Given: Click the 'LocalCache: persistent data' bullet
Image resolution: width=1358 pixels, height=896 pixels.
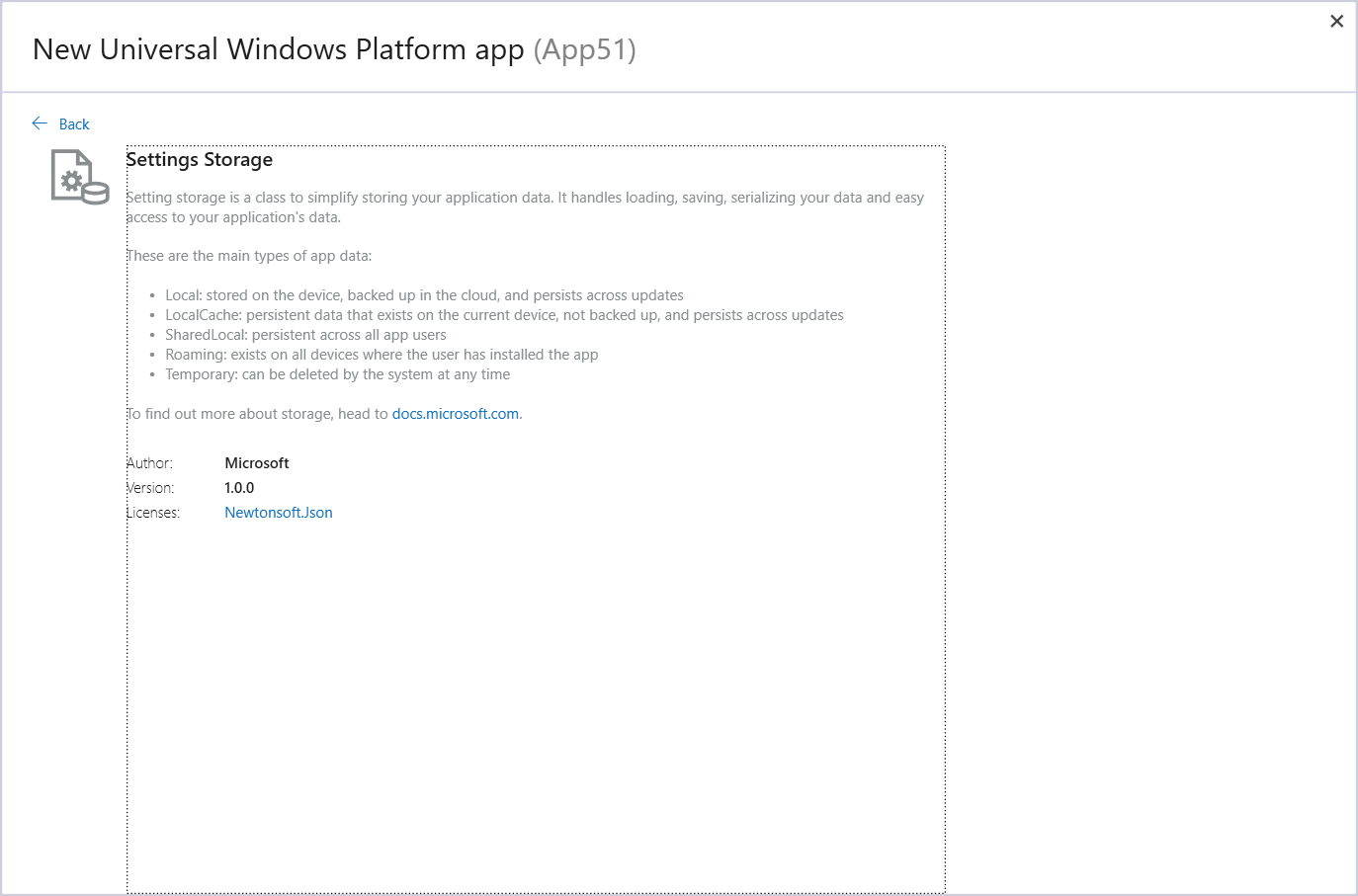Looking at the screenshot, I should tap(505, 315).
